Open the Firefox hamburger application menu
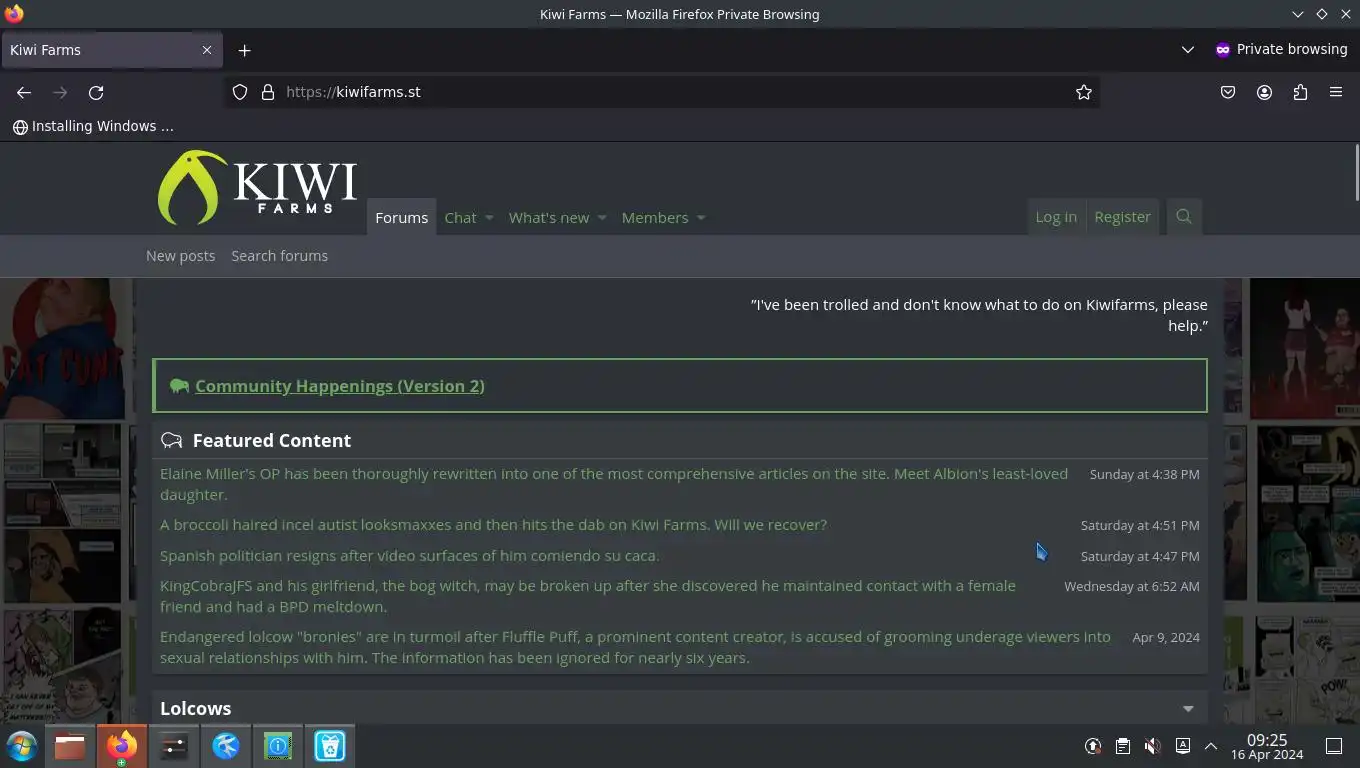1360x768 pixels. (1336, 92)
